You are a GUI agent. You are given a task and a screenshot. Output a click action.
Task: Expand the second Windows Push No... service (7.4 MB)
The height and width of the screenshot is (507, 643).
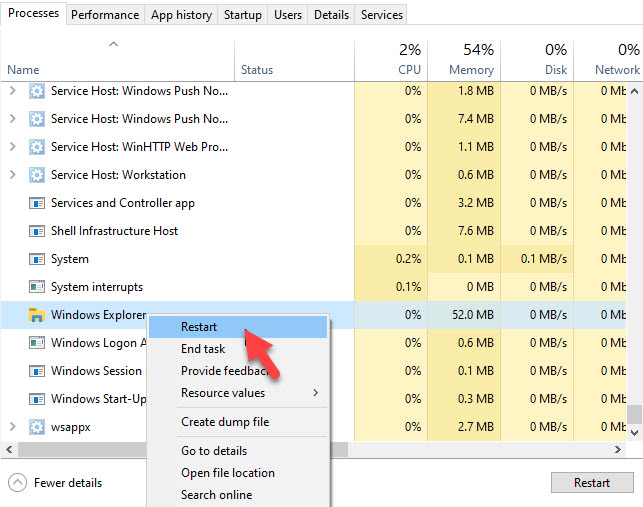point(13,119)
